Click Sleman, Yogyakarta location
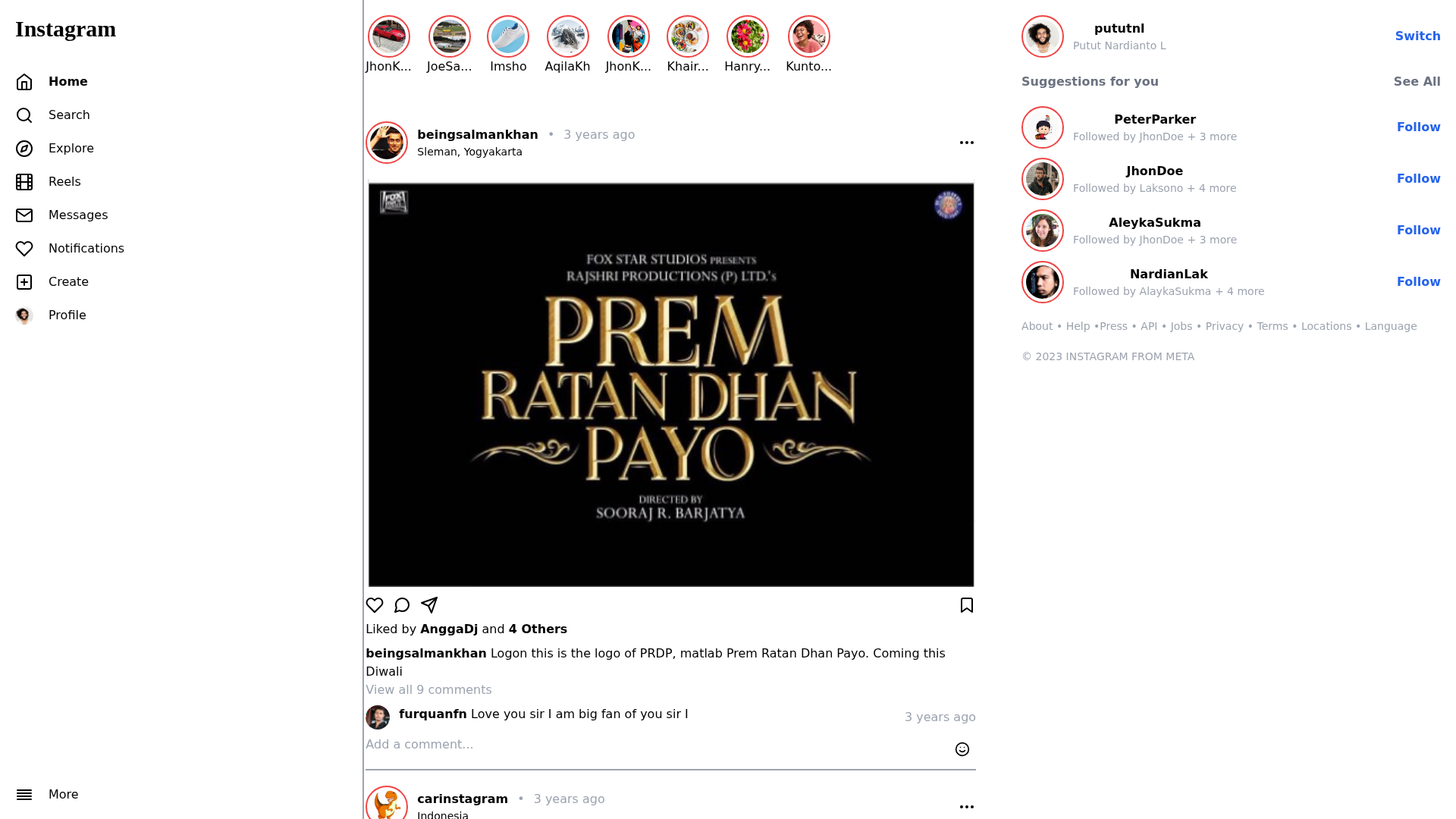This screenshot has height=819, width=1456. (x=469, y=152)
